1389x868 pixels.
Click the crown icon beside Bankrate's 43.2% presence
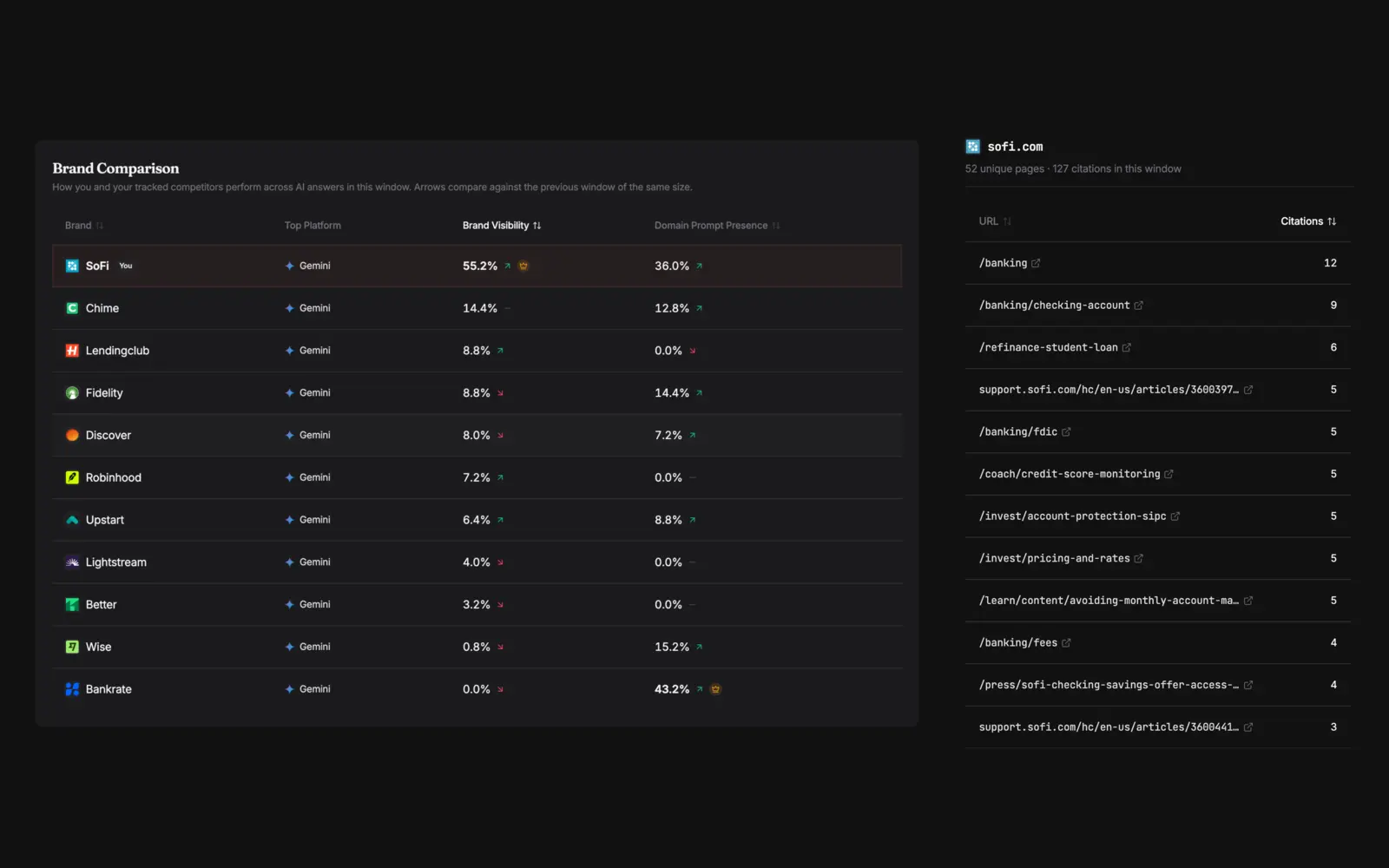pyautogui.click(x=715, y=689)
